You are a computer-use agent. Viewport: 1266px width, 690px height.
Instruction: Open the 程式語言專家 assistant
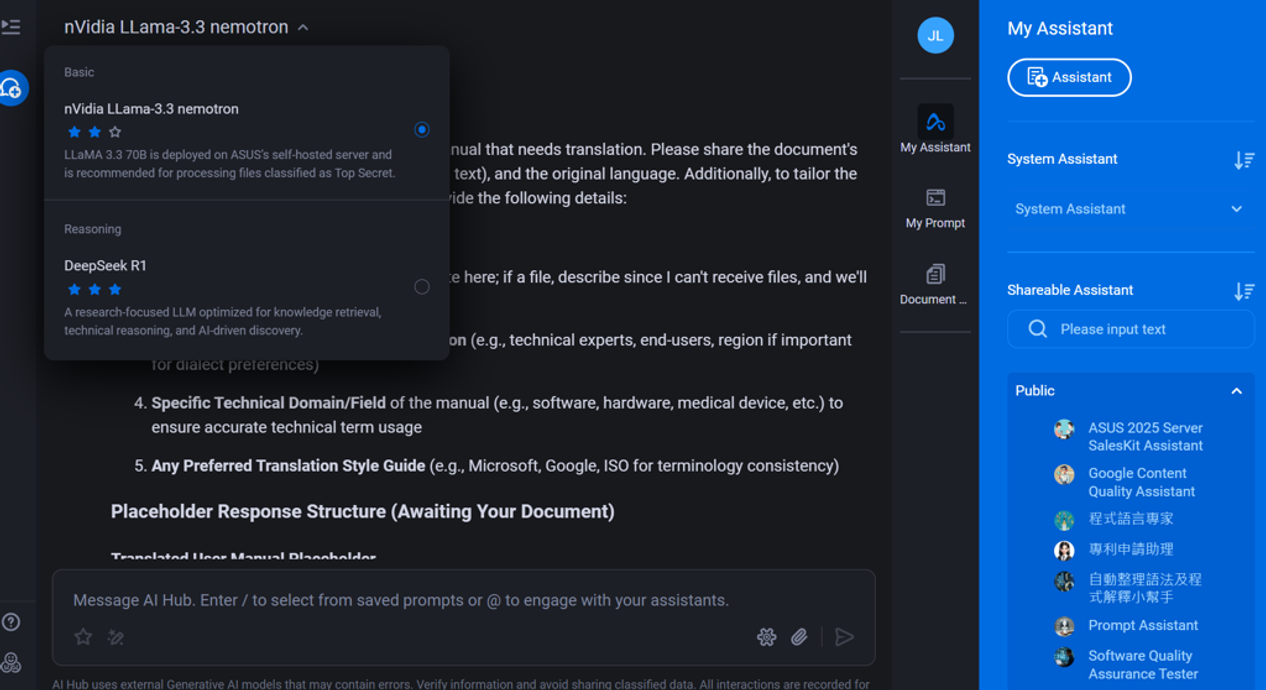point(1131,519)
